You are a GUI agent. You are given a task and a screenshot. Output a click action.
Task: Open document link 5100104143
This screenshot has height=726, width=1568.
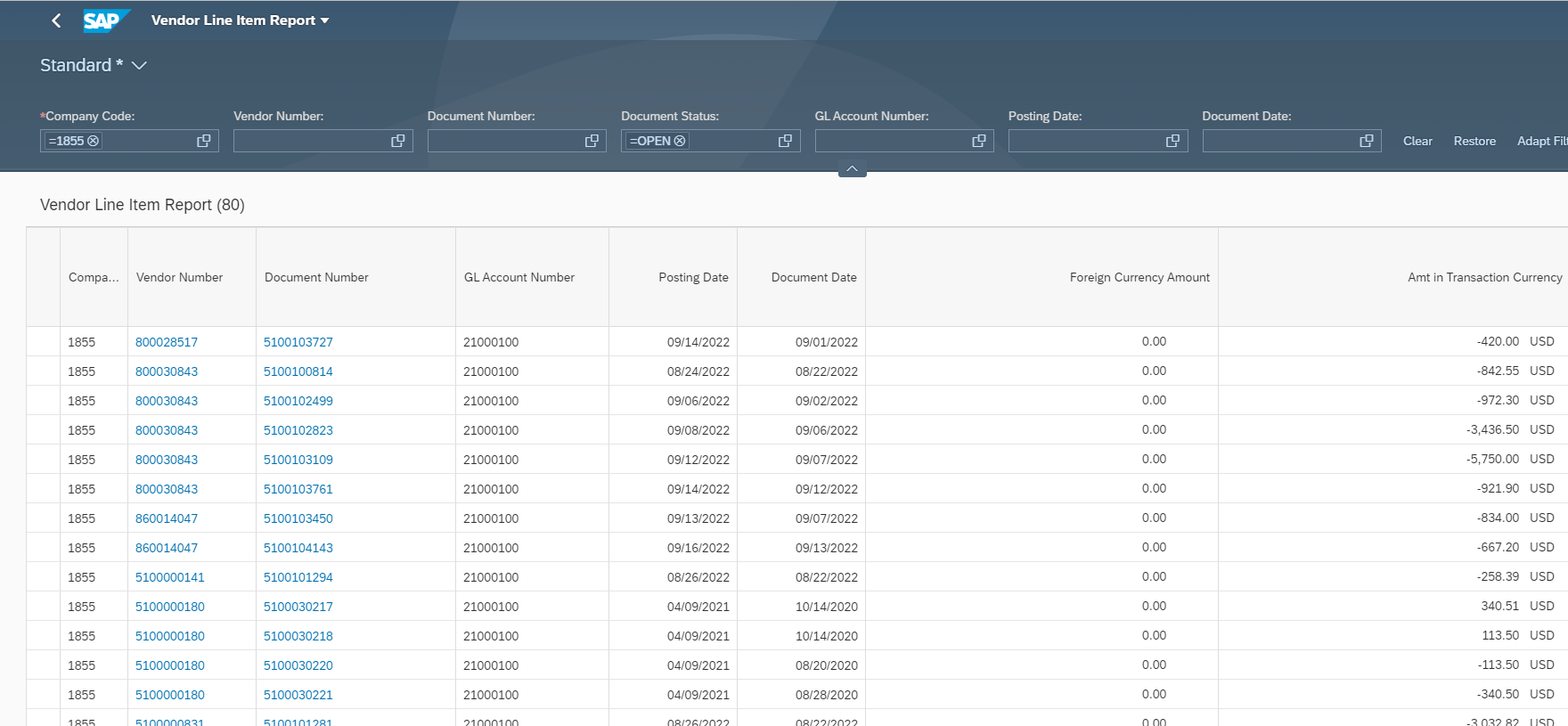click(298, 548)
